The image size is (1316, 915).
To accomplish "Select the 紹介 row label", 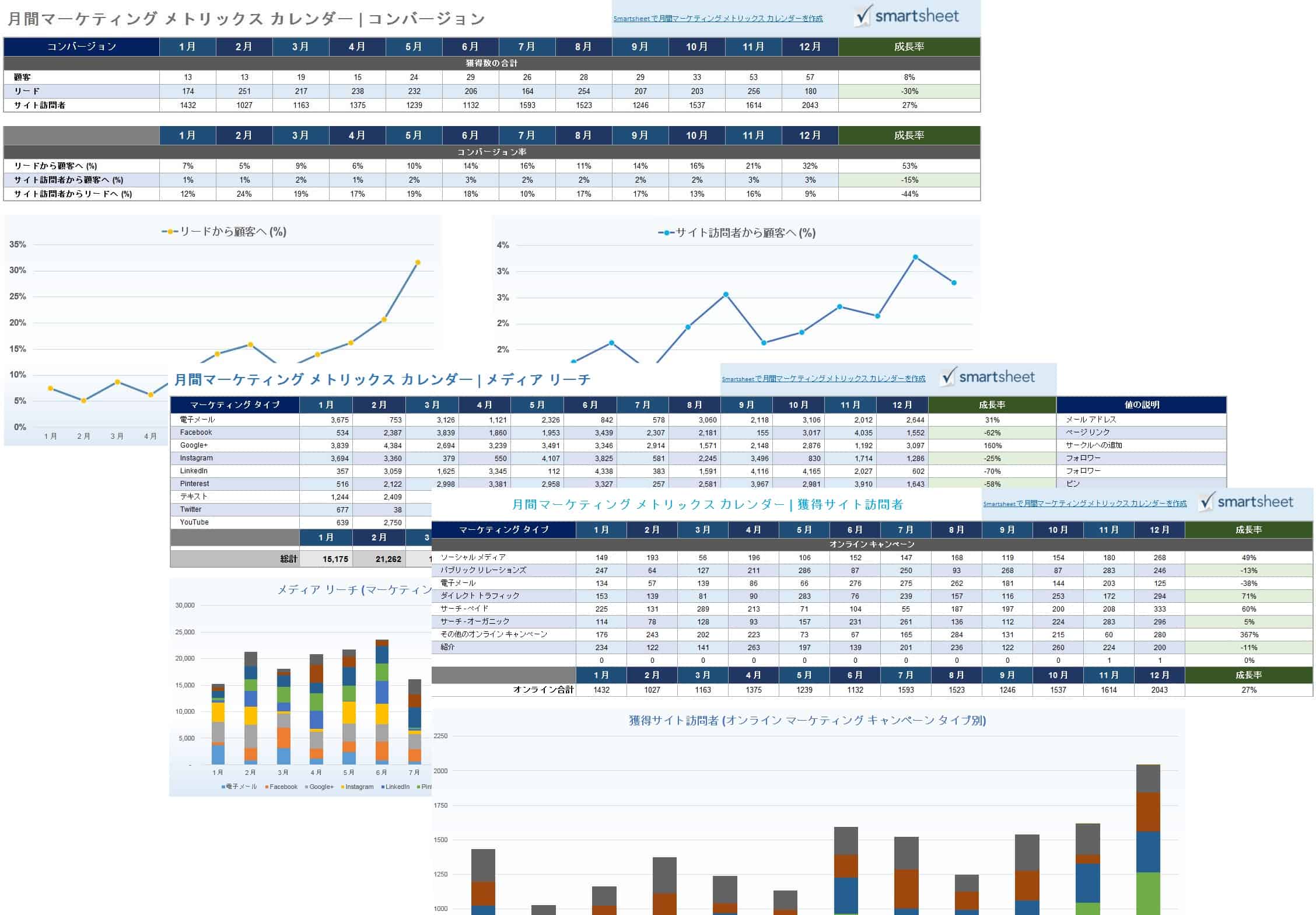I will point(504,647).
